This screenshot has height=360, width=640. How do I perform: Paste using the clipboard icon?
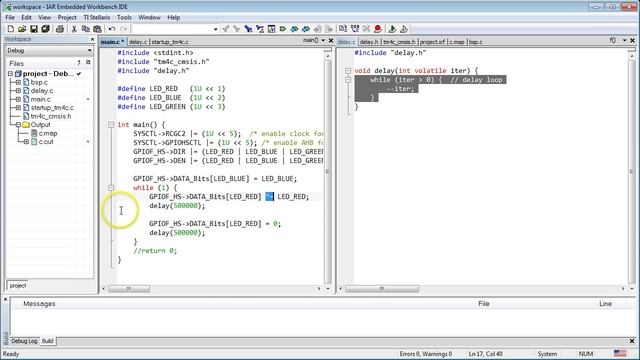coord(98,29)
